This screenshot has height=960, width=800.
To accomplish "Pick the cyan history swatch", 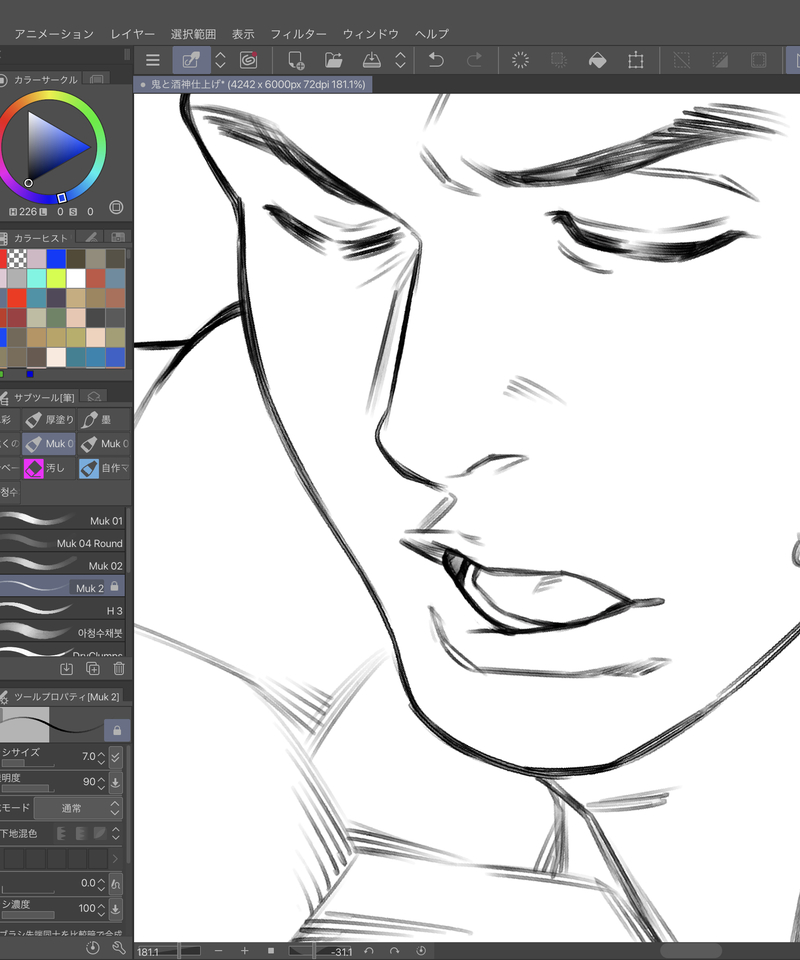I will click(37, 279).
